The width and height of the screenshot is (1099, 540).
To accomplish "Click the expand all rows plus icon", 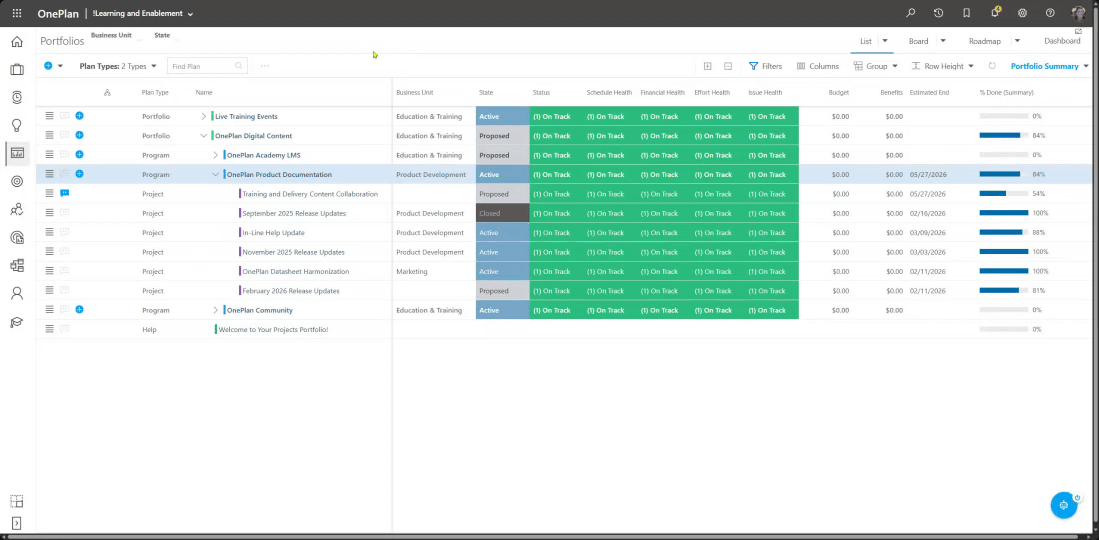I will coord(707,66).
